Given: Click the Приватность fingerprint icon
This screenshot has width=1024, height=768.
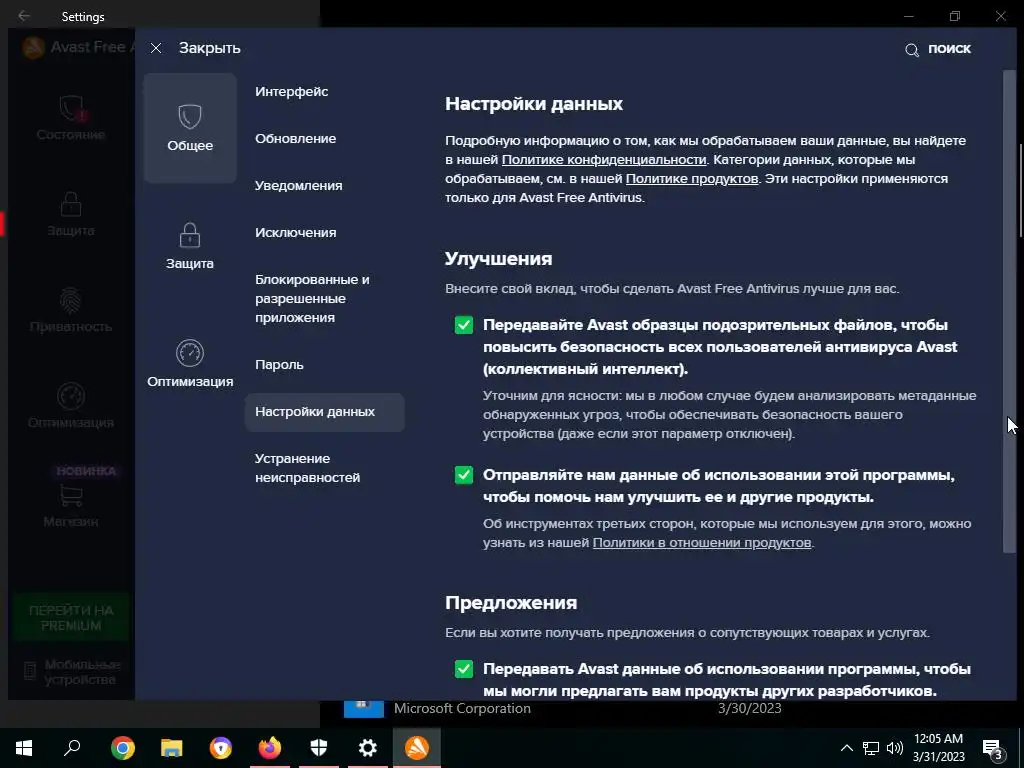Looking at the screenshot, I should tap(71, 301).
